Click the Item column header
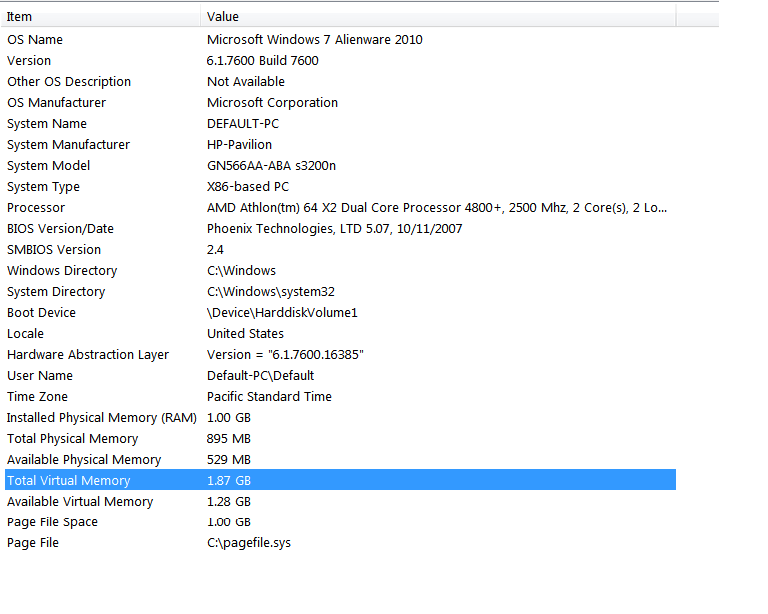Screen dimensions: 768x614 coord(20,16)
